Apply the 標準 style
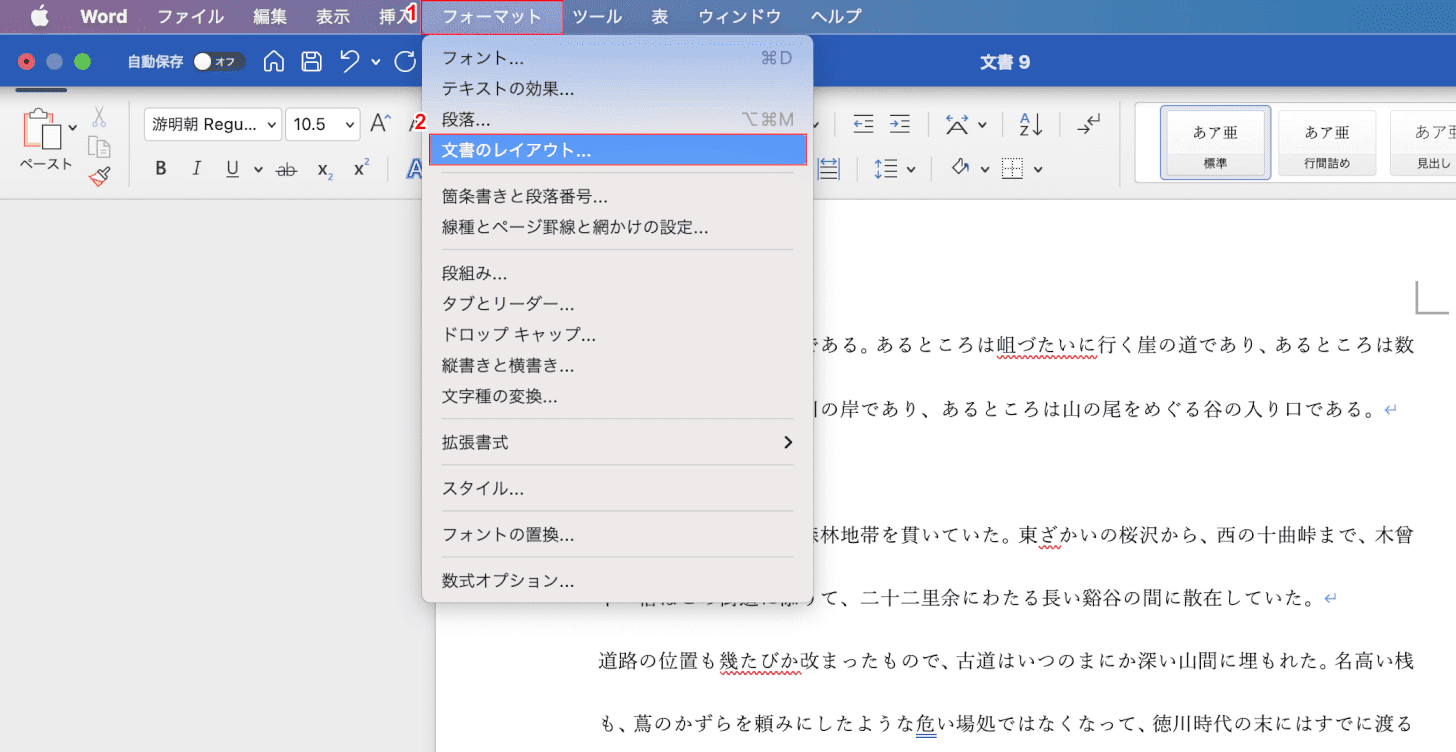 coord(1215,143)
